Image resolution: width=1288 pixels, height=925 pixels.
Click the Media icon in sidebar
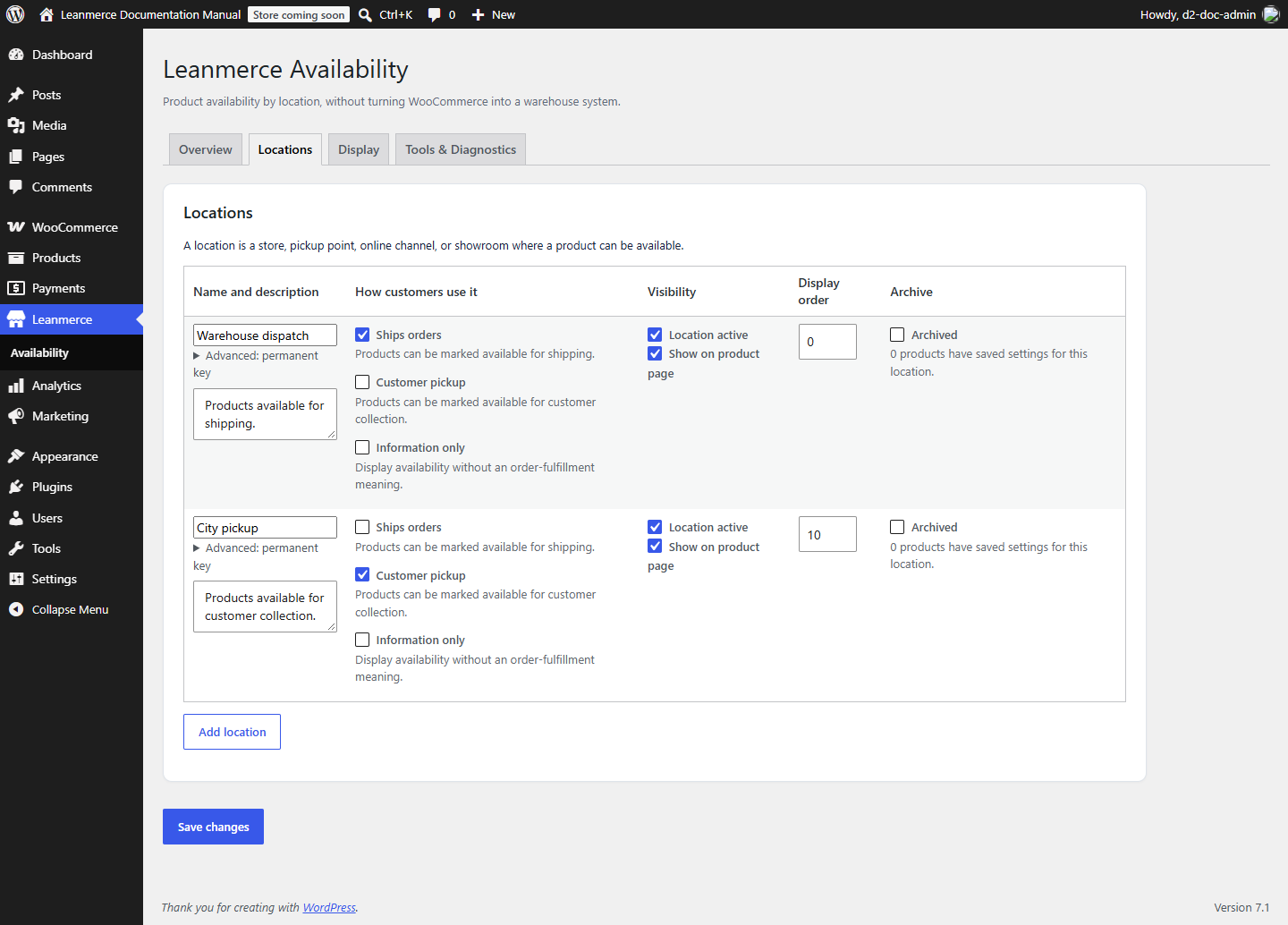(16, 125)
